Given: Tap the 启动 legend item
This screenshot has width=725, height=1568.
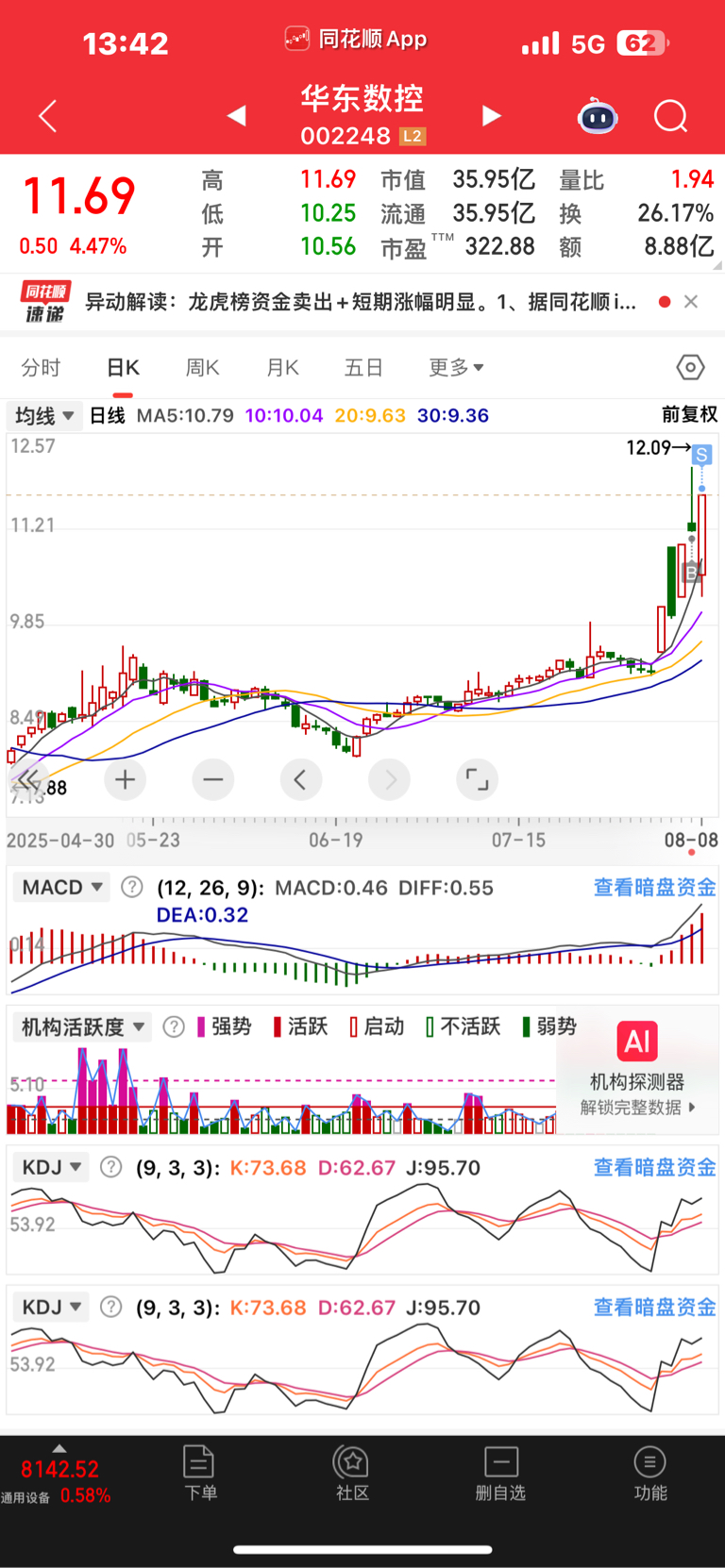Looking at the screenshot, I should tap(377, 1026).
